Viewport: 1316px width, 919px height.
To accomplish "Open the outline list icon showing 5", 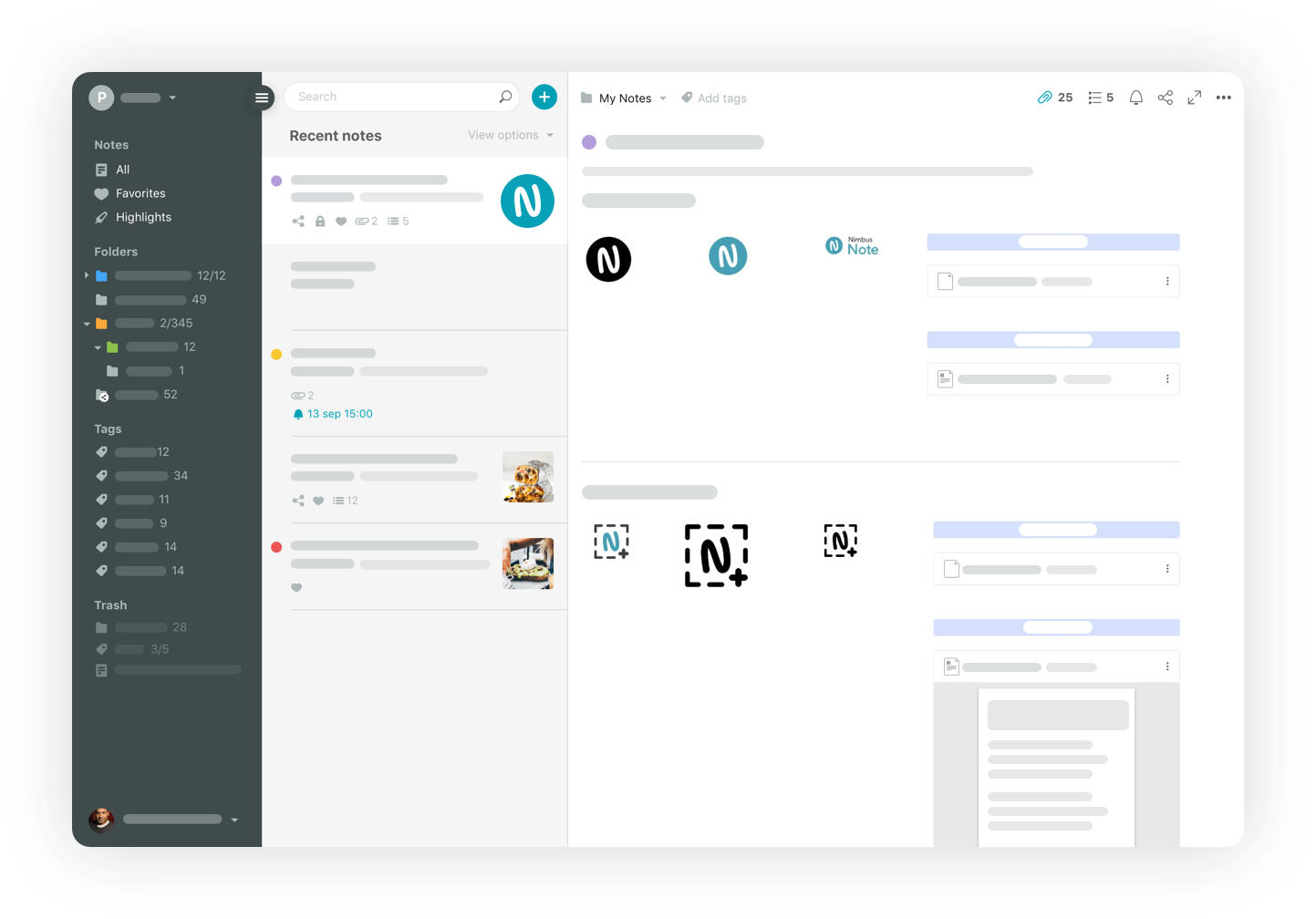I will coord(1101,98).
